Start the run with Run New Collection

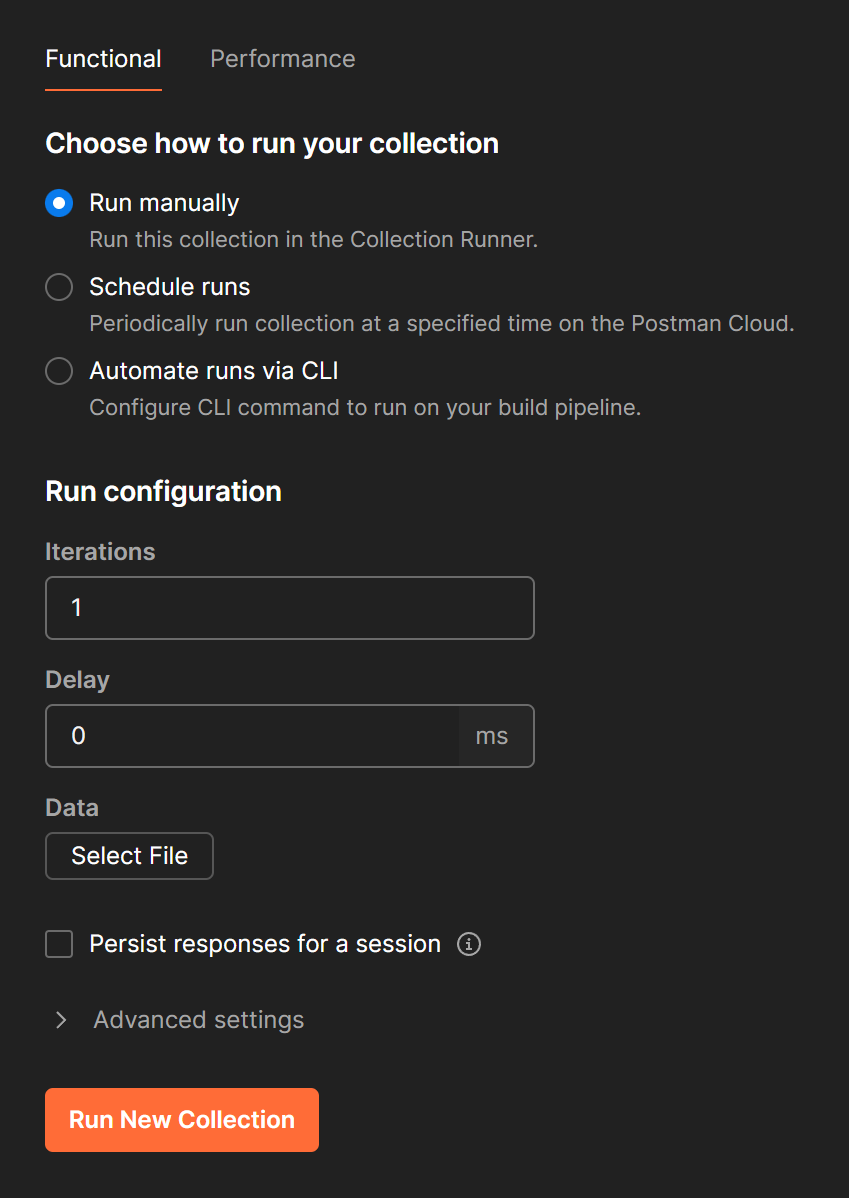(182, 1119)
